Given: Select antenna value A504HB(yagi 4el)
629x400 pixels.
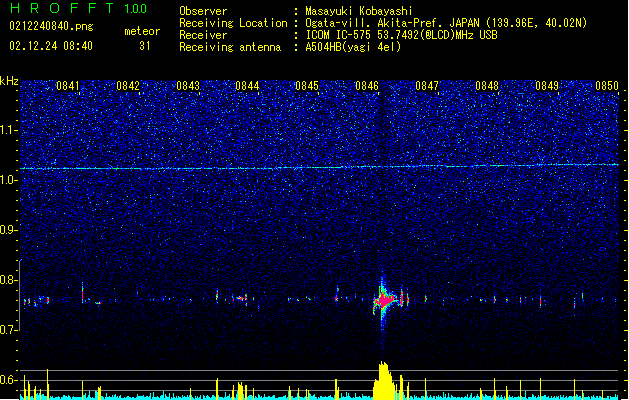Looking at the screenshot, I should coord(353,47).
